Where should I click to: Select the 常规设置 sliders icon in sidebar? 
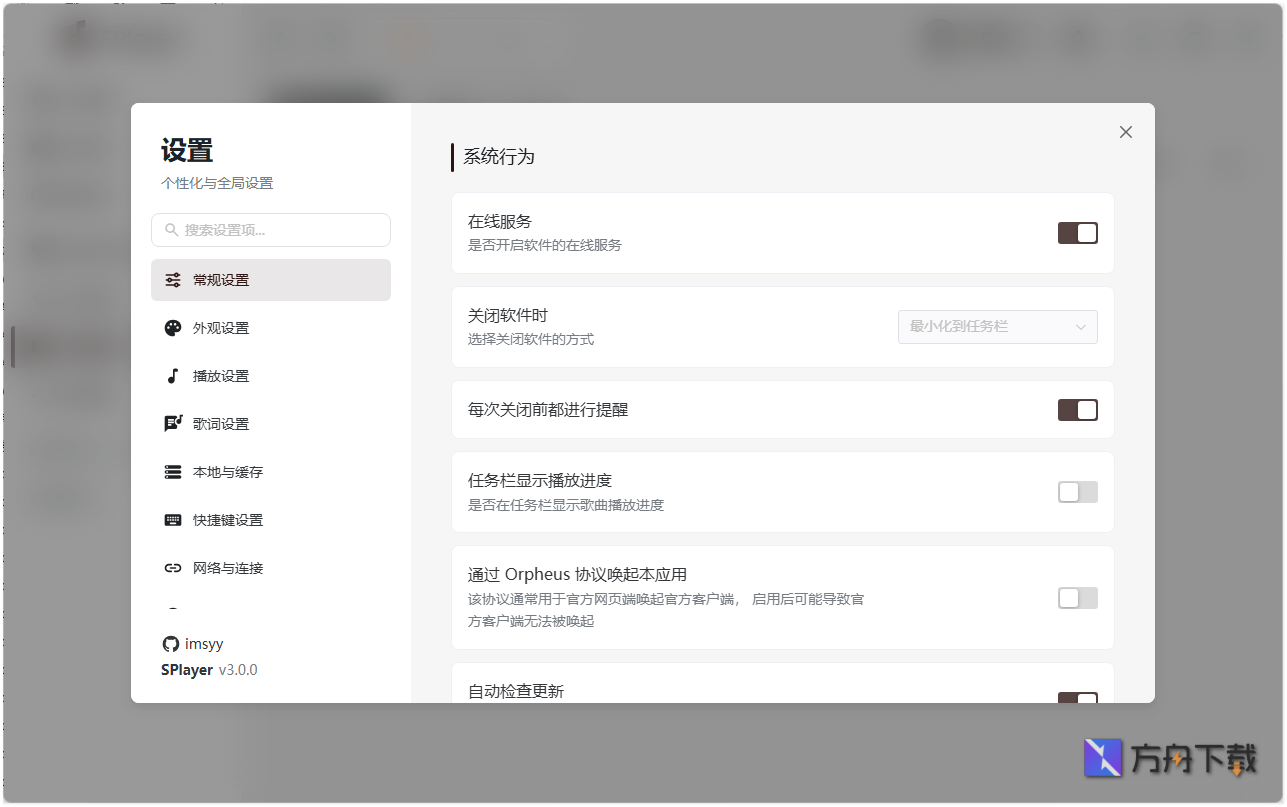[172, 280]
